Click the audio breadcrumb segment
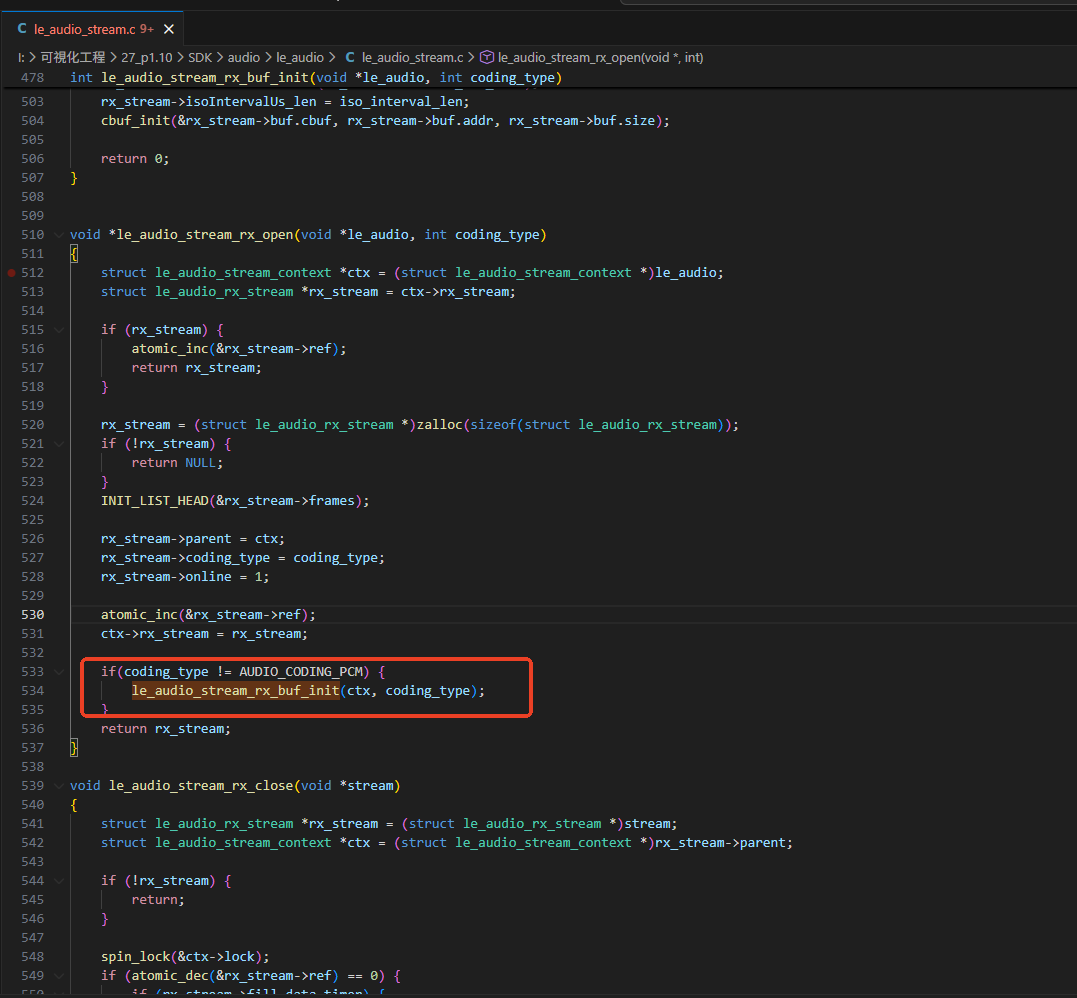Image resolution: width=1077 pixels, height=998 pixels. pos(244,58)
